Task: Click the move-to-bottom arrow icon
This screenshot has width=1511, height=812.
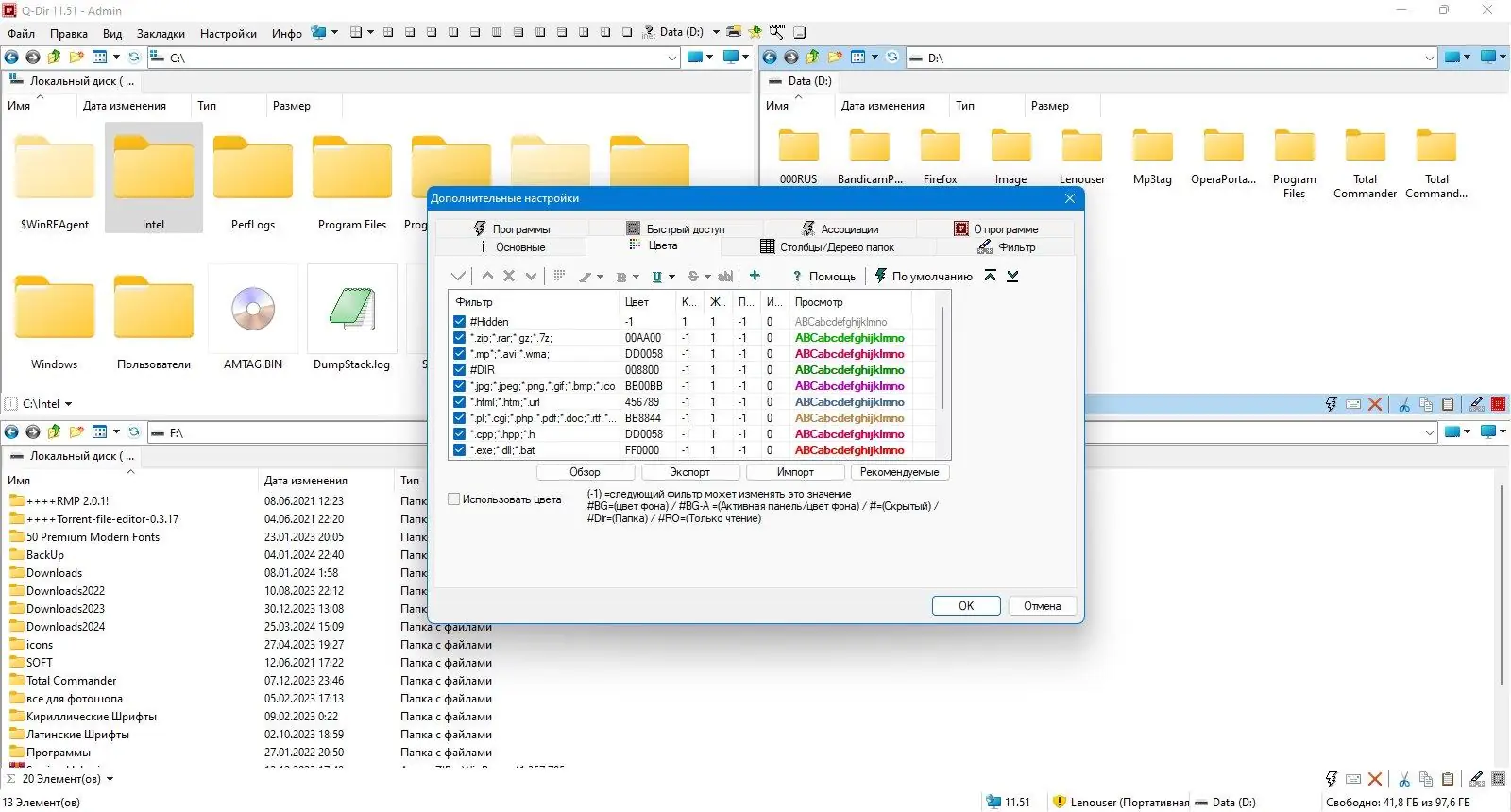Action: pos(1012,276)
